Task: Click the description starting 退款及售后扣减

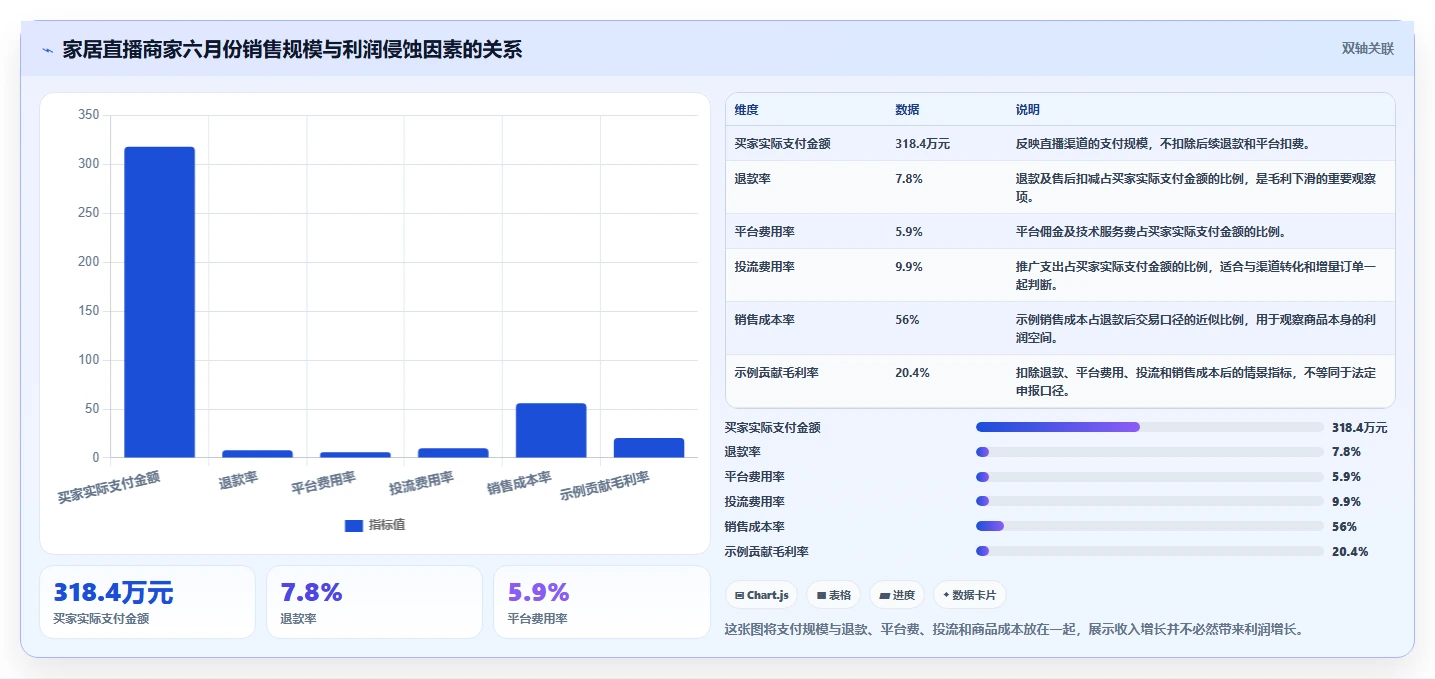Action: pos(1196,188)
